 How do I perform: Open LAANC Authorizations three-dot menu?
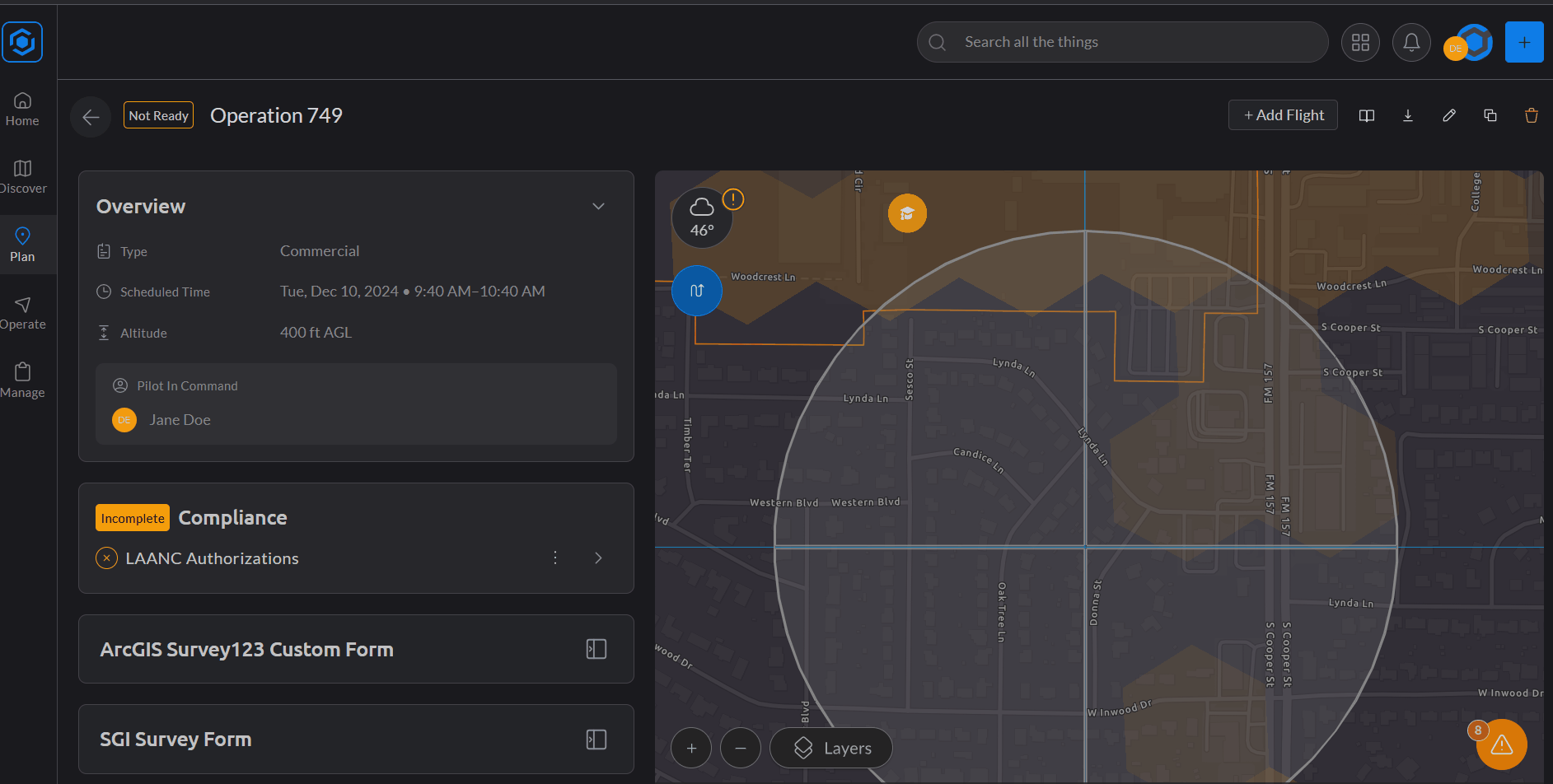point(555,558)
